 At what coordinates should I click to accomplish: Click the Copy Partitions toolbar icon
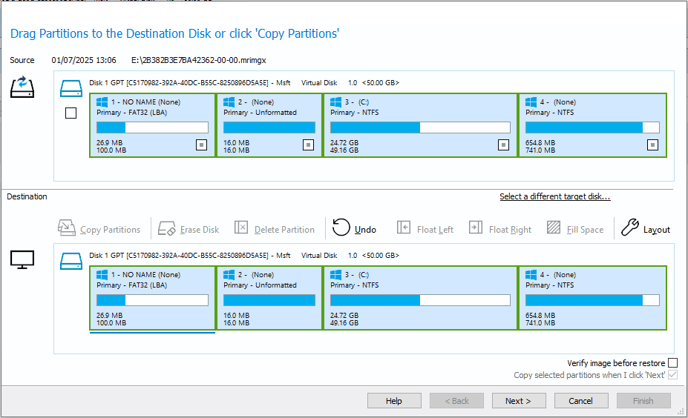coord(67,229)
